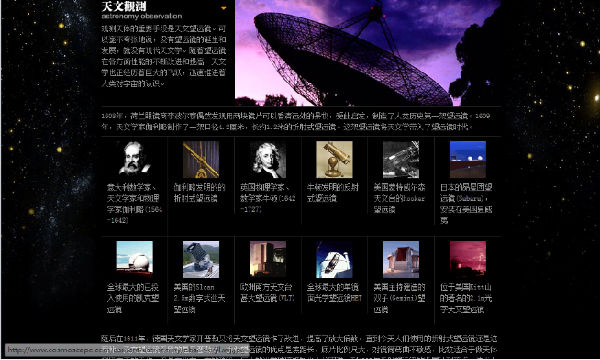600x360 pixels.
Task: Open Galileo's refracting telescope thumbnail
Action: coord(201,159)
